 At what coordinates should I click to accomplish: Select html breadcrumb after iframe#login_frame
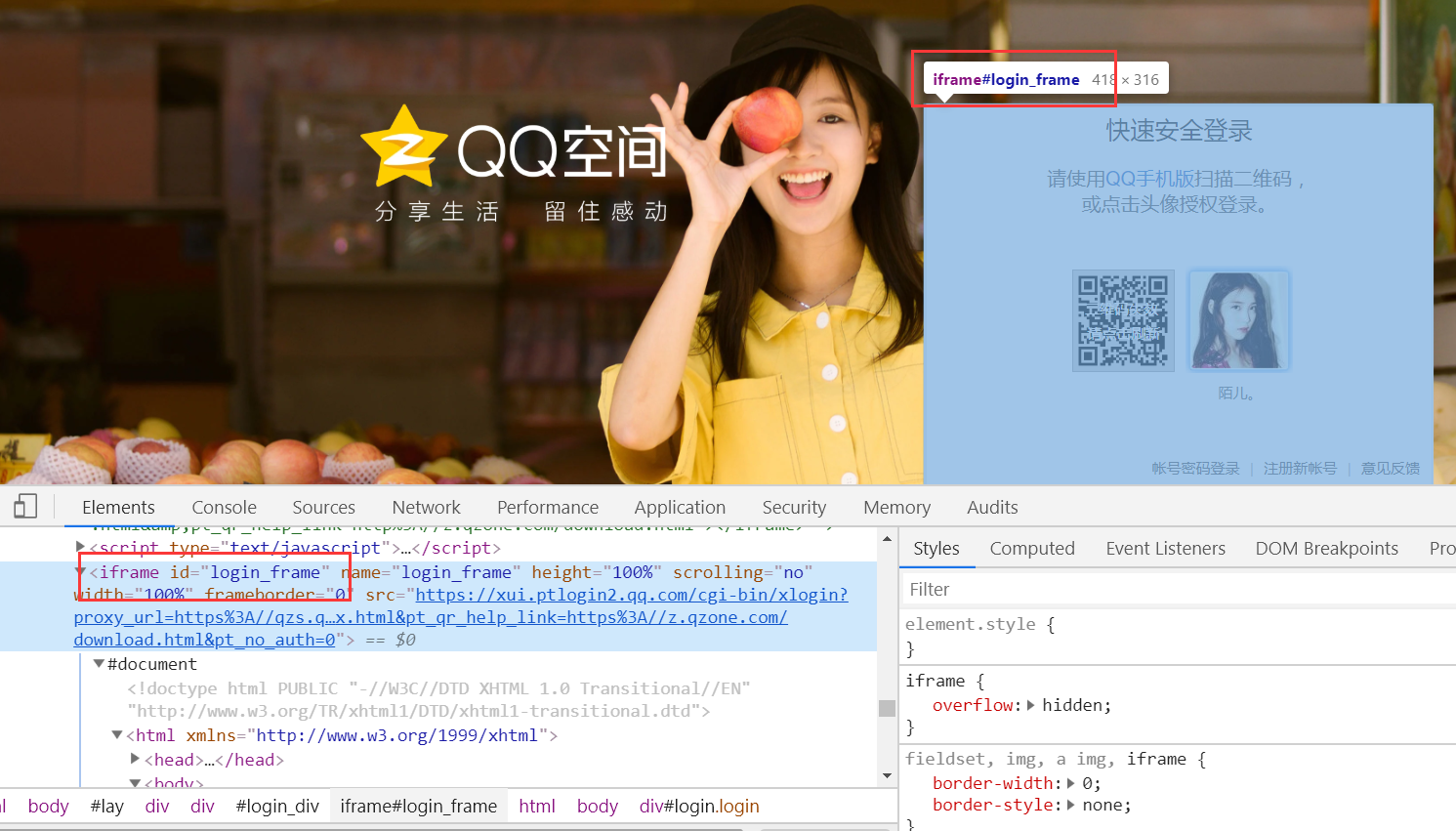[x=537, y=807]
